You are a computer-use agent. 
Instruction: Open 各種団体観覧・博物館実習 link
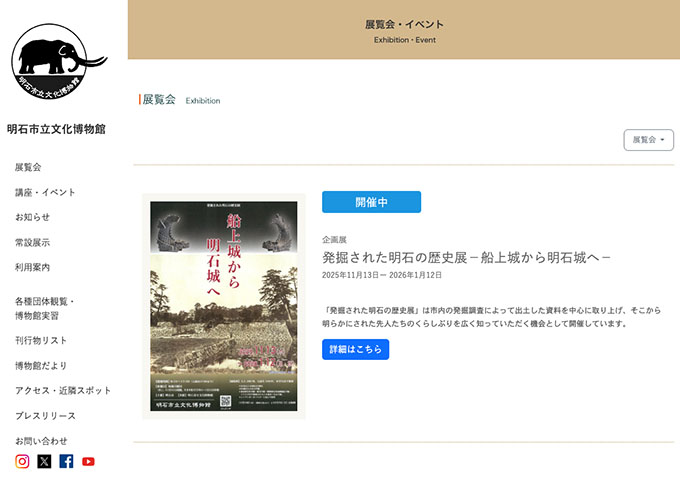45,308
